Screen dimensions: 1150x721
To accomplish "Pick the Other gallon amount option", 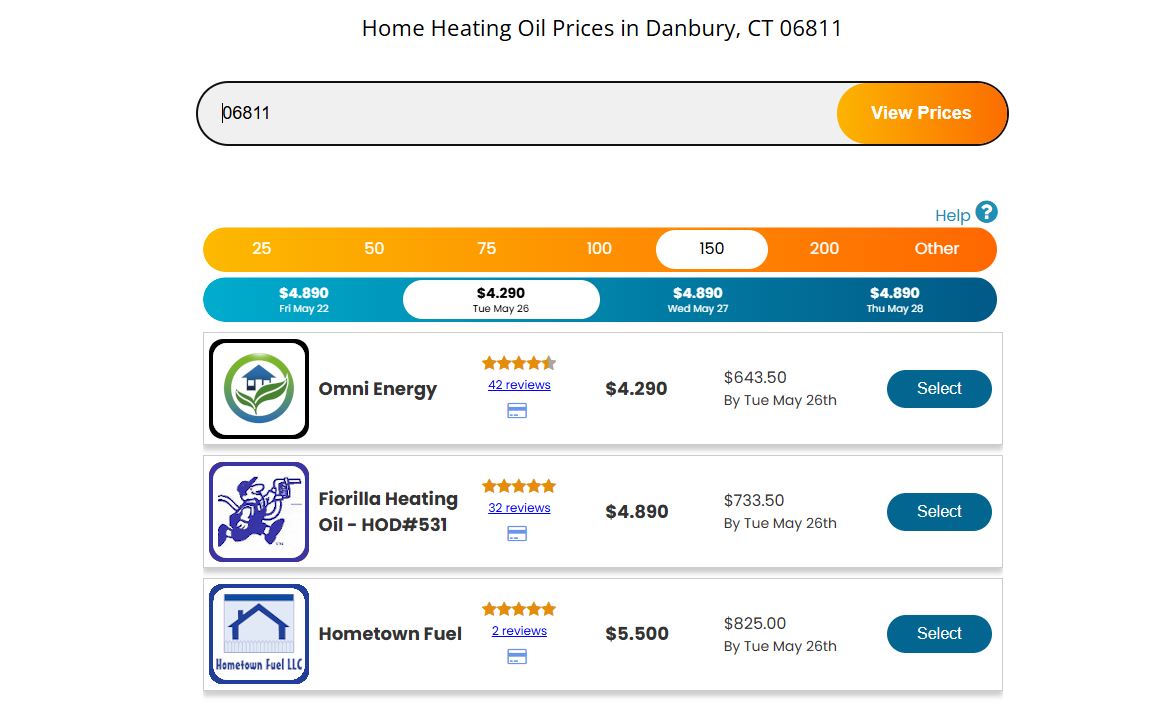I will click(x=937, y=249).
